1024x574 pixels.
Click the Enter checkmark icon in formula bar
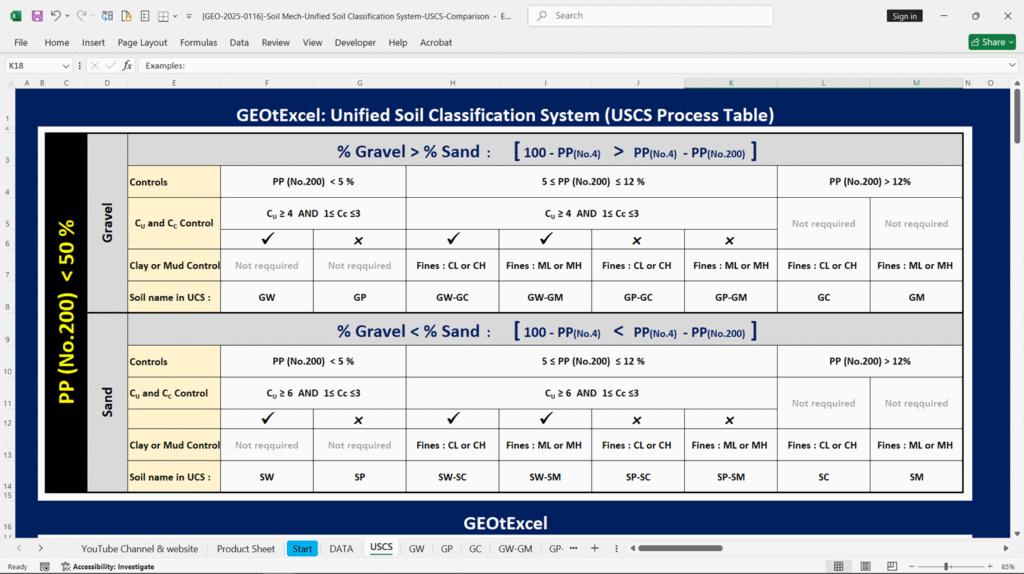click(110, 65)
